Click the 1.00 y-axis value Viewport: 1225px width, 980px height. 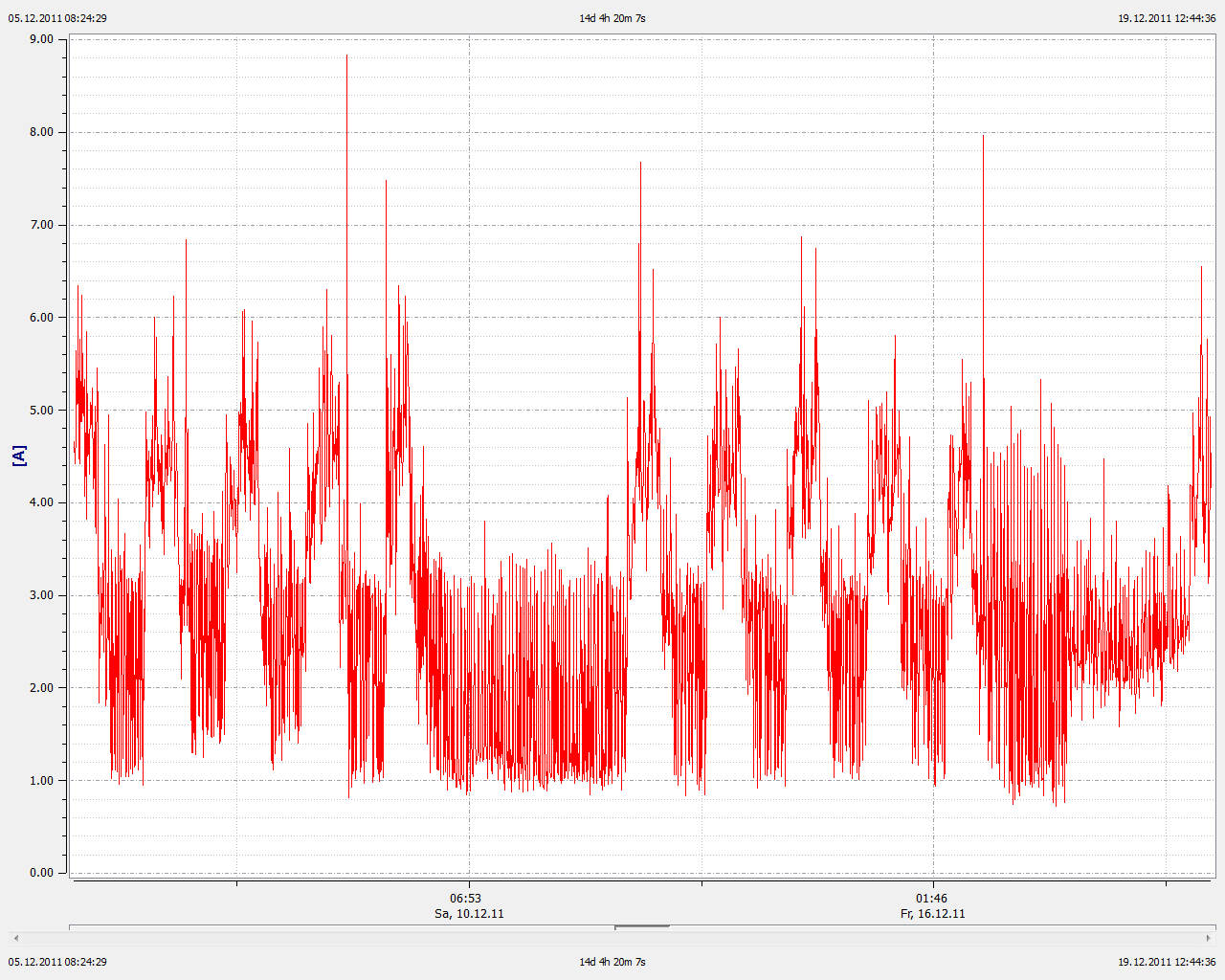pyautogui.click(x=41, y=780)
